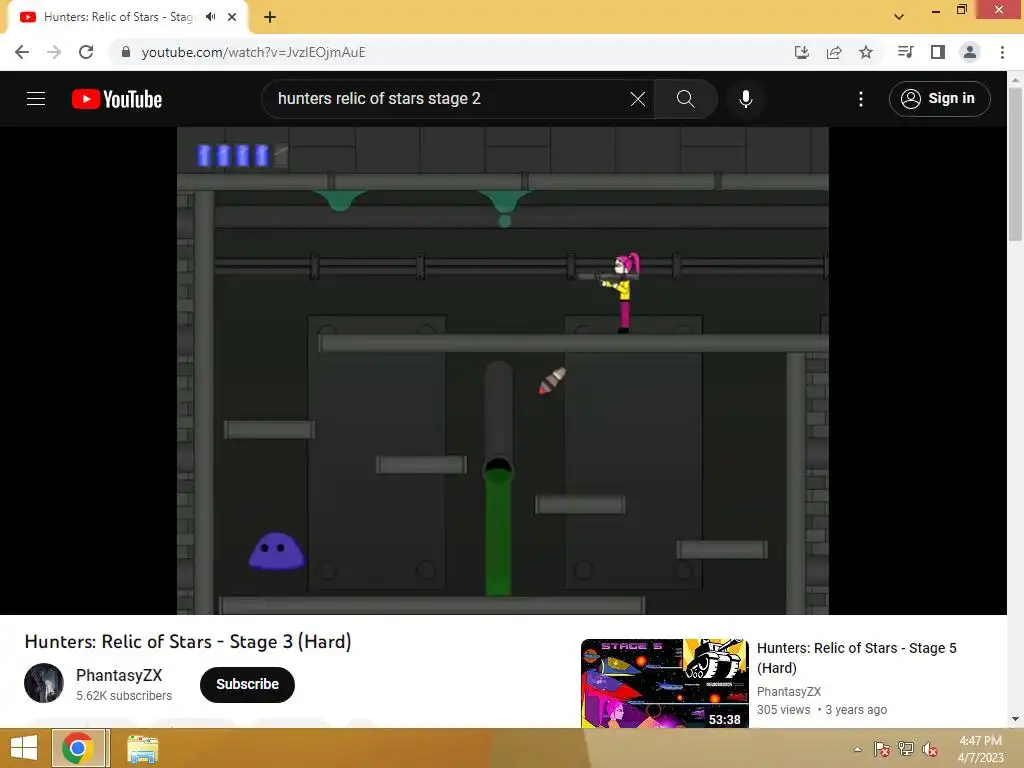
Task: Click the Sign in button
Action: [939, 99]
